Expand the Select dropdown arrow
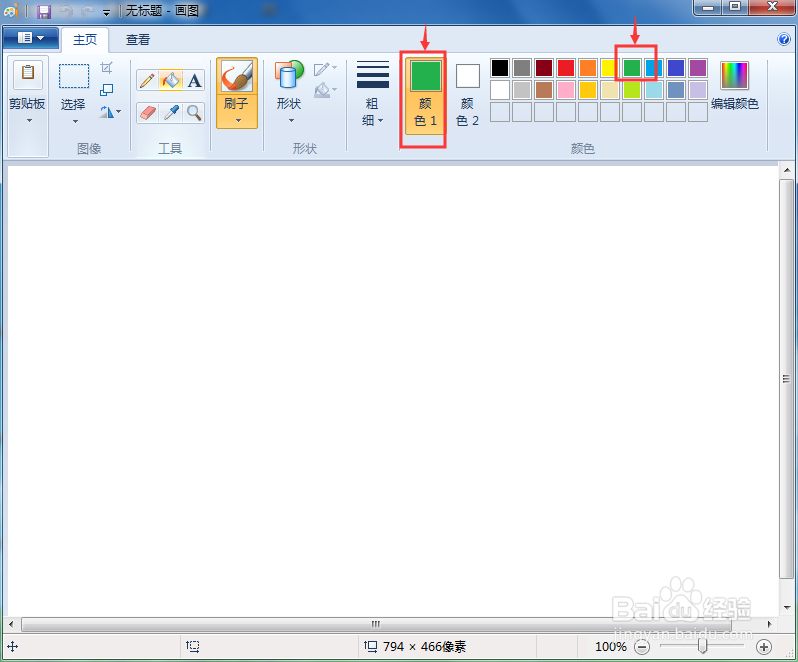 tap(75, 121)
